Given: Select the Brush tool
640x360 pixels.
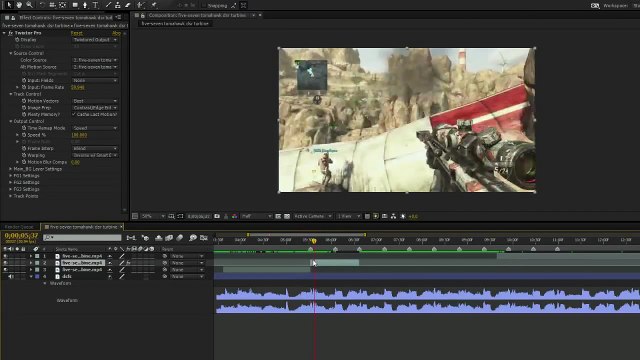Looking at the screenshot, I should 108,5.
